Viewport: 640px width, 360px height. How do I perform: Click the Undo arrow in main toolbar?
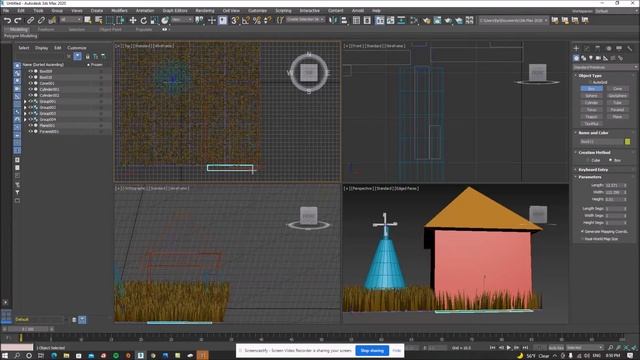7,20
